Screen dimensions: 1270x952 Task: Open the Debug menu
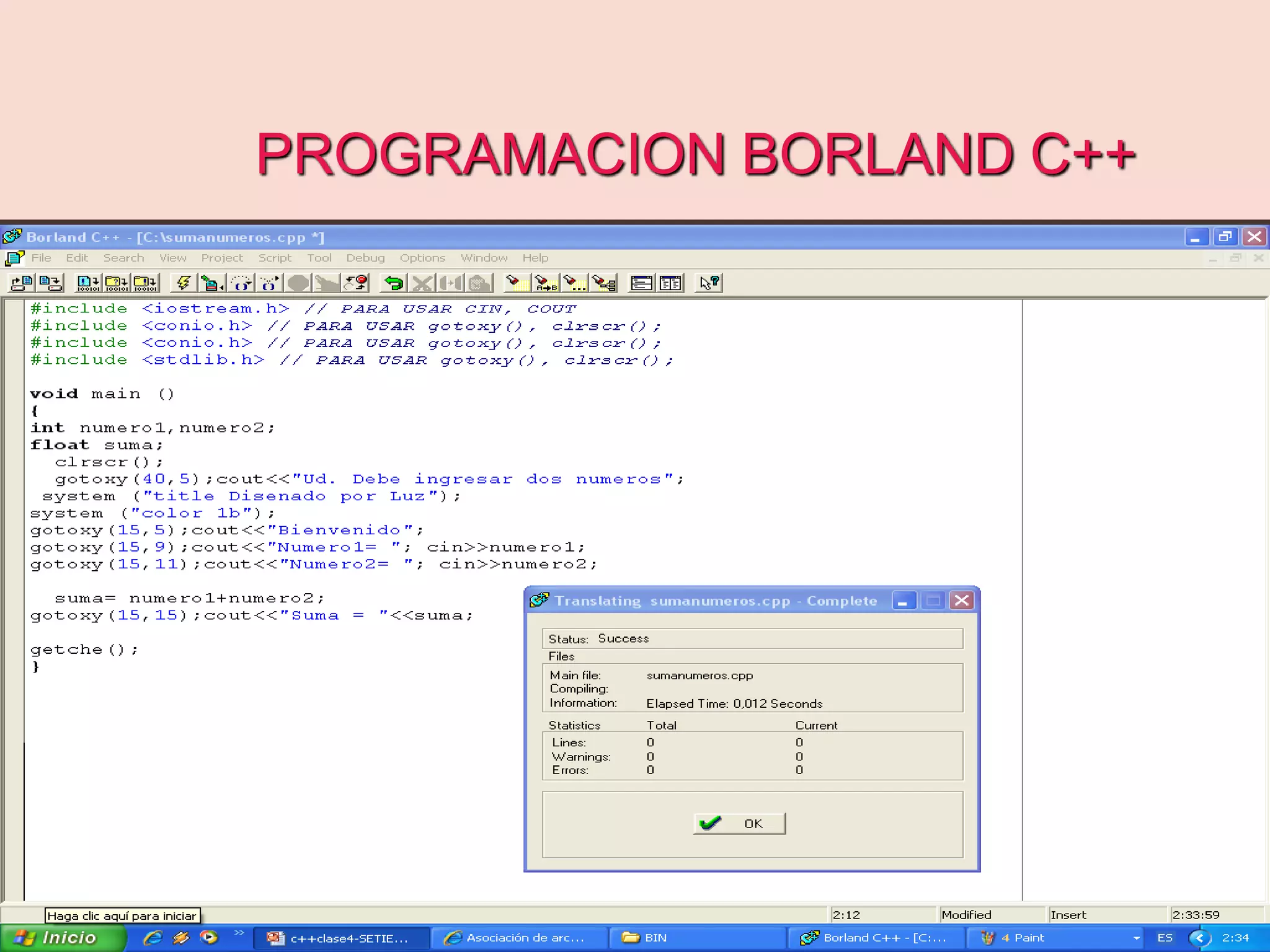[x=365, y=258]
